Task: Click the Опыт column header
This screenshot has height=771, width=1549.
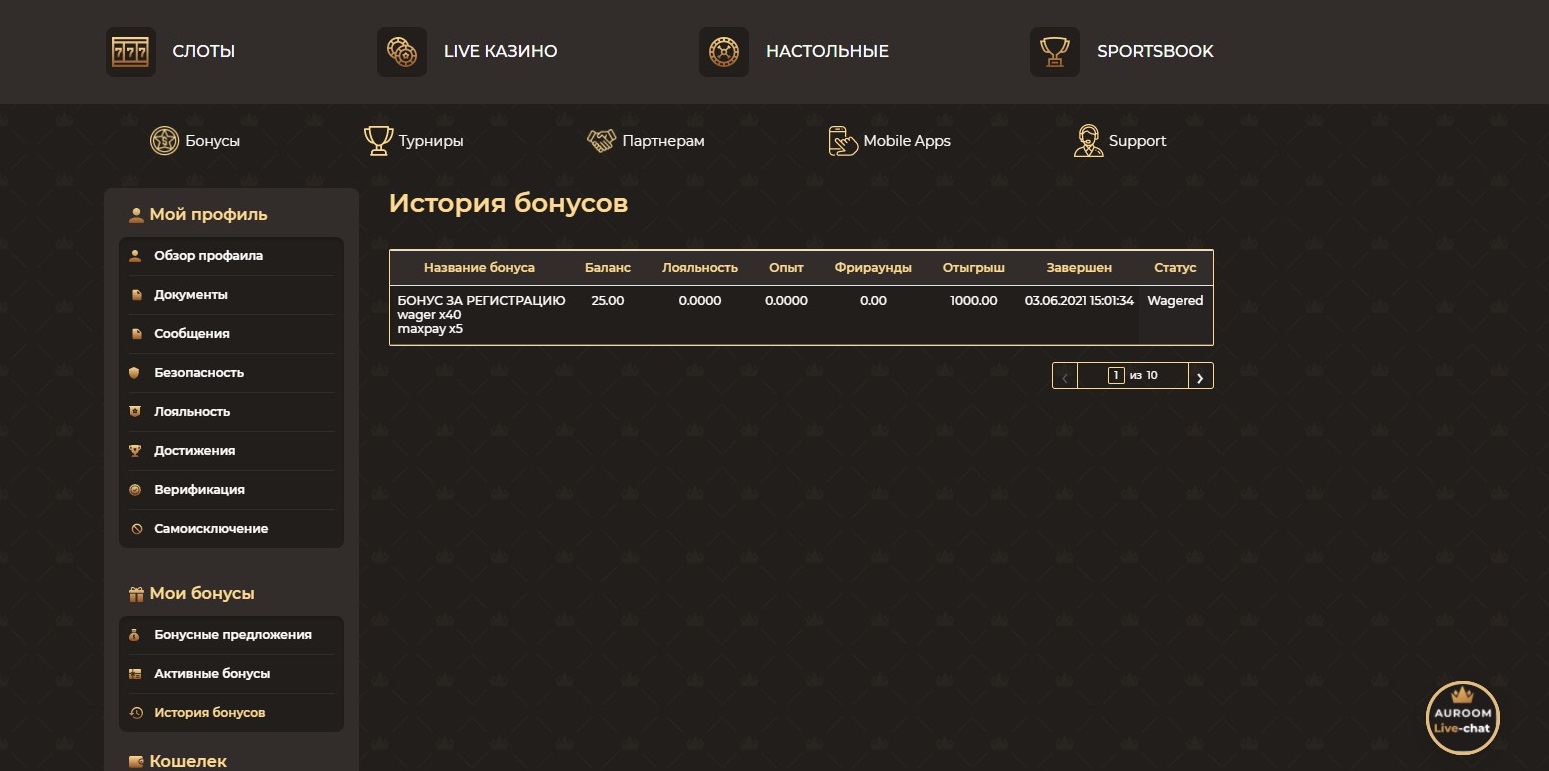Action: pyautogui.click(x=786, y=268)
